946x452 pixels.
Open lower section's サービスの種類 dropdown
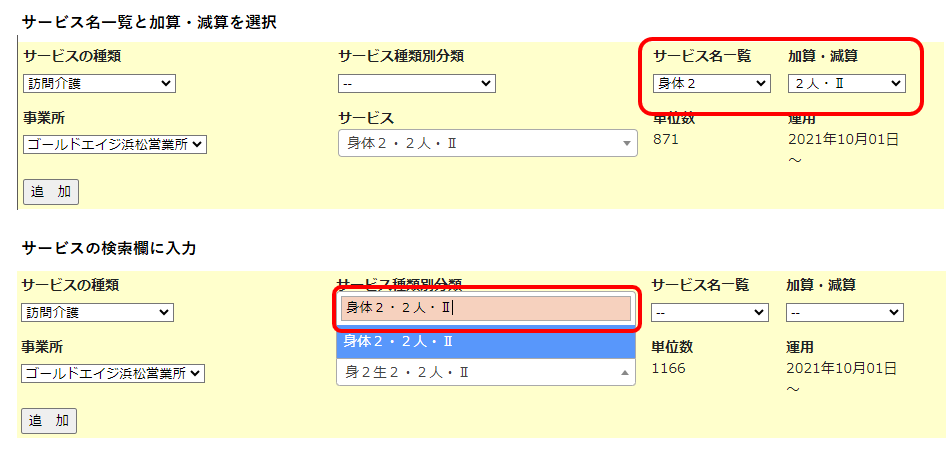tap(98, 313)
